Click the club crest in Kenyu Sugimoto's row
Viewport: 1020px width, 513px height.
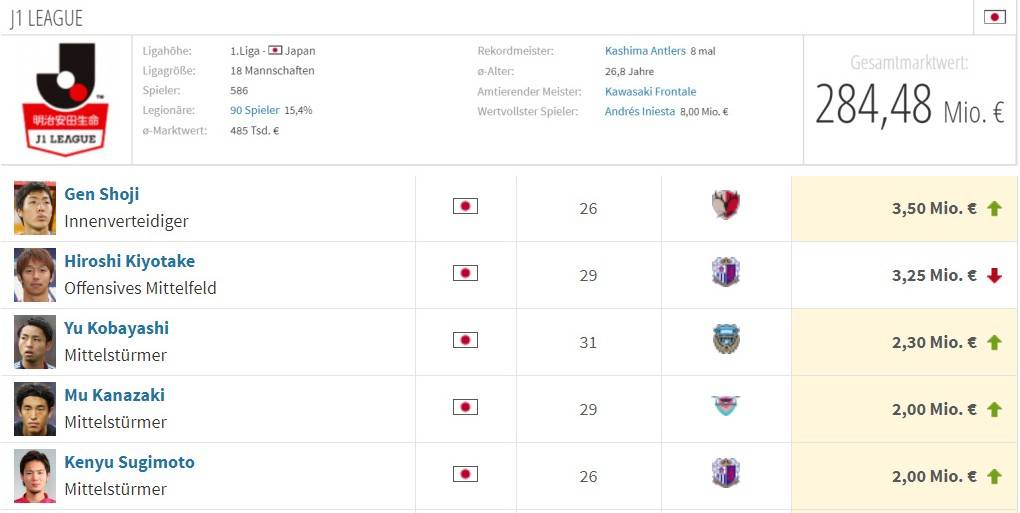pos(725,474)
